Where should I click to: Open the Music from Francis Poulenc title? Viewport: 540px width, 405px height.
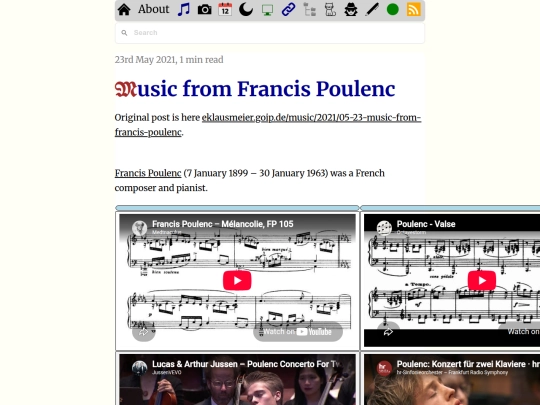(255, 89)
